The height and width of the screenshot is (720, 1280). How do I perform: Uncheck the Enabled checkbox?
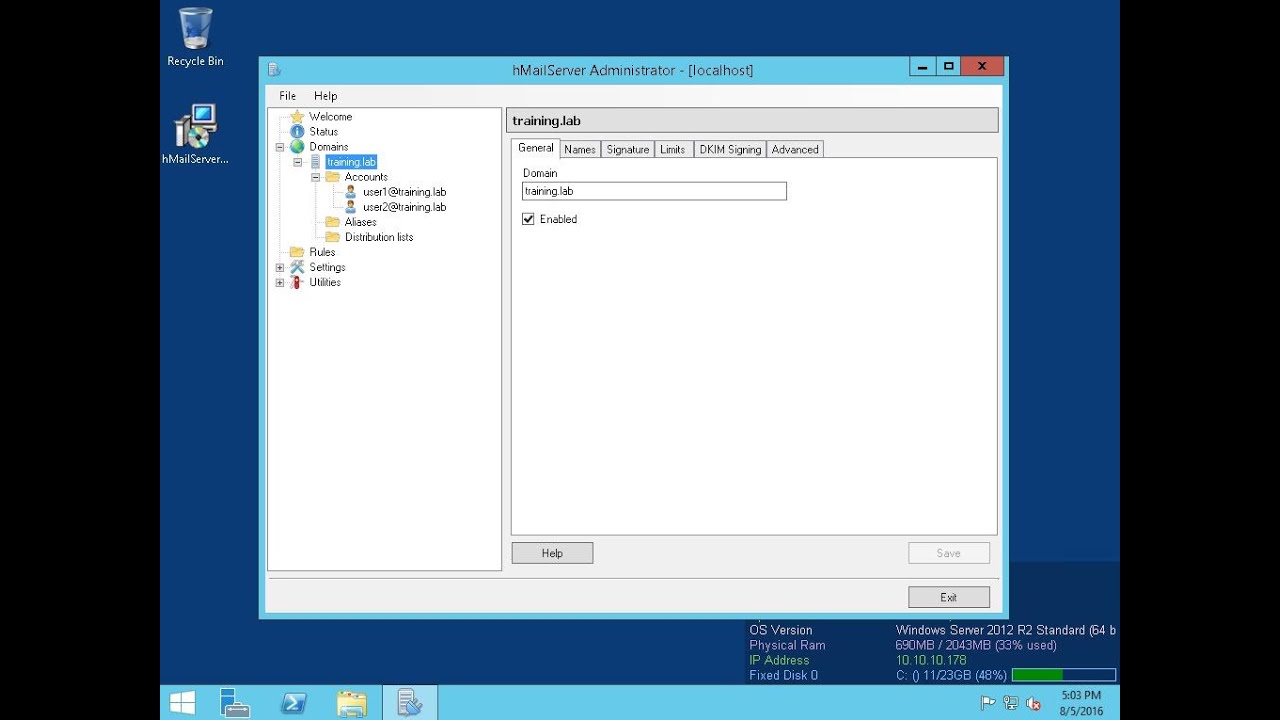tap(528, 219)
